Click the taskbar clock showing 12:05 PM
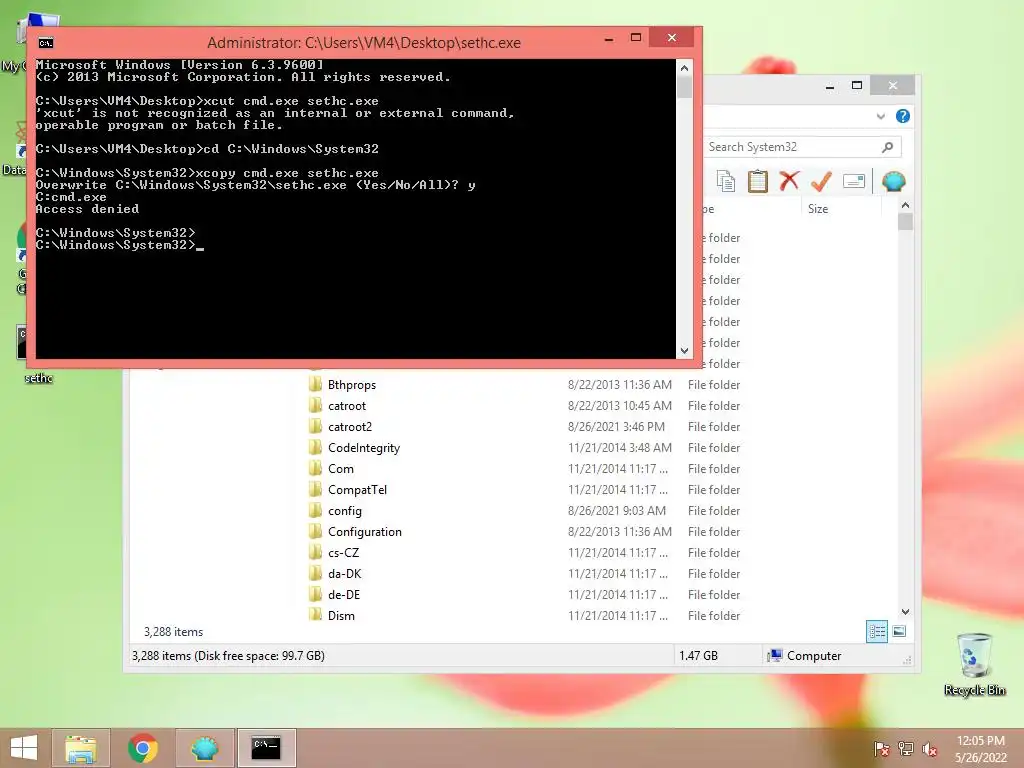 (x=981, y=748)
